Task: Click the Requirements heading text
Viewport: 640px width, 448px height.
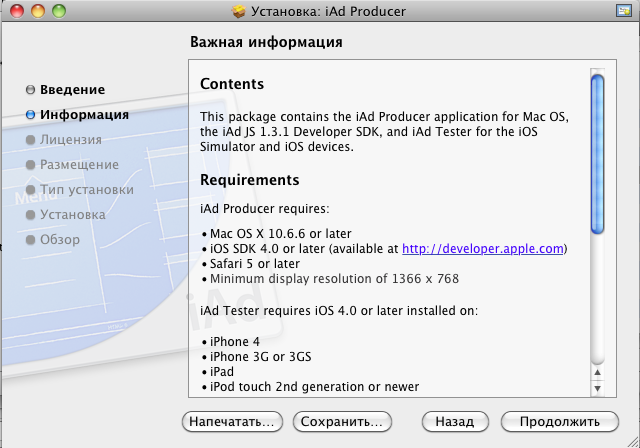Action: pos(250,181)
